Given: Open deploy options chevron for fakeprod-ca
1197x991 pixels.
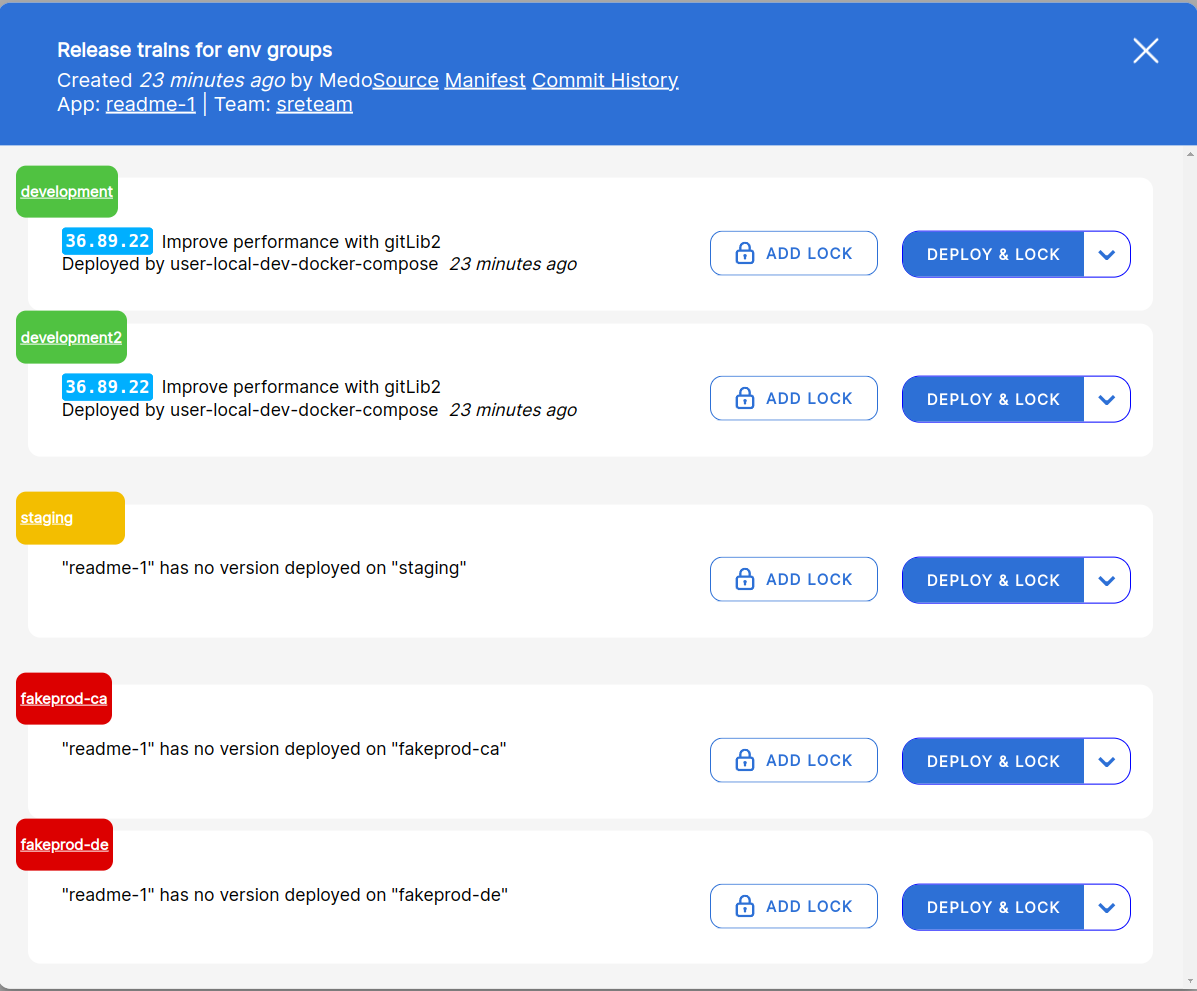Looking at the screenshot, I should click(x=1107, y=761).
